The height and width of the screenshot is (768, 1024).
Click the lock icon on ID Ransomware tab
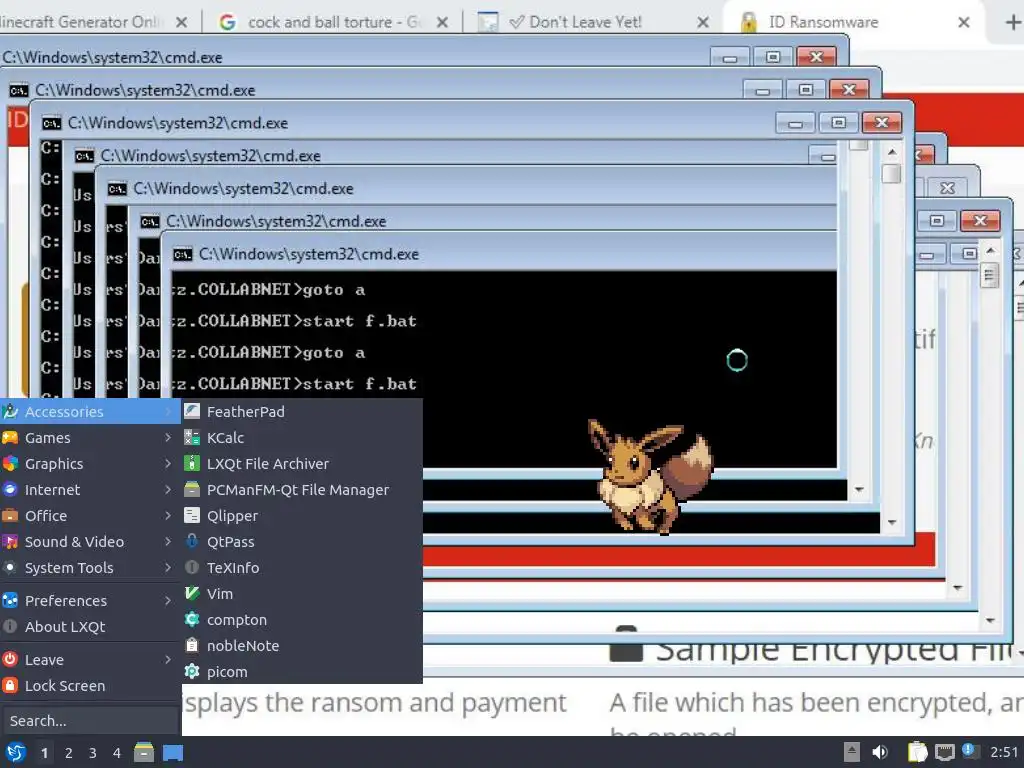click(749, 22)
